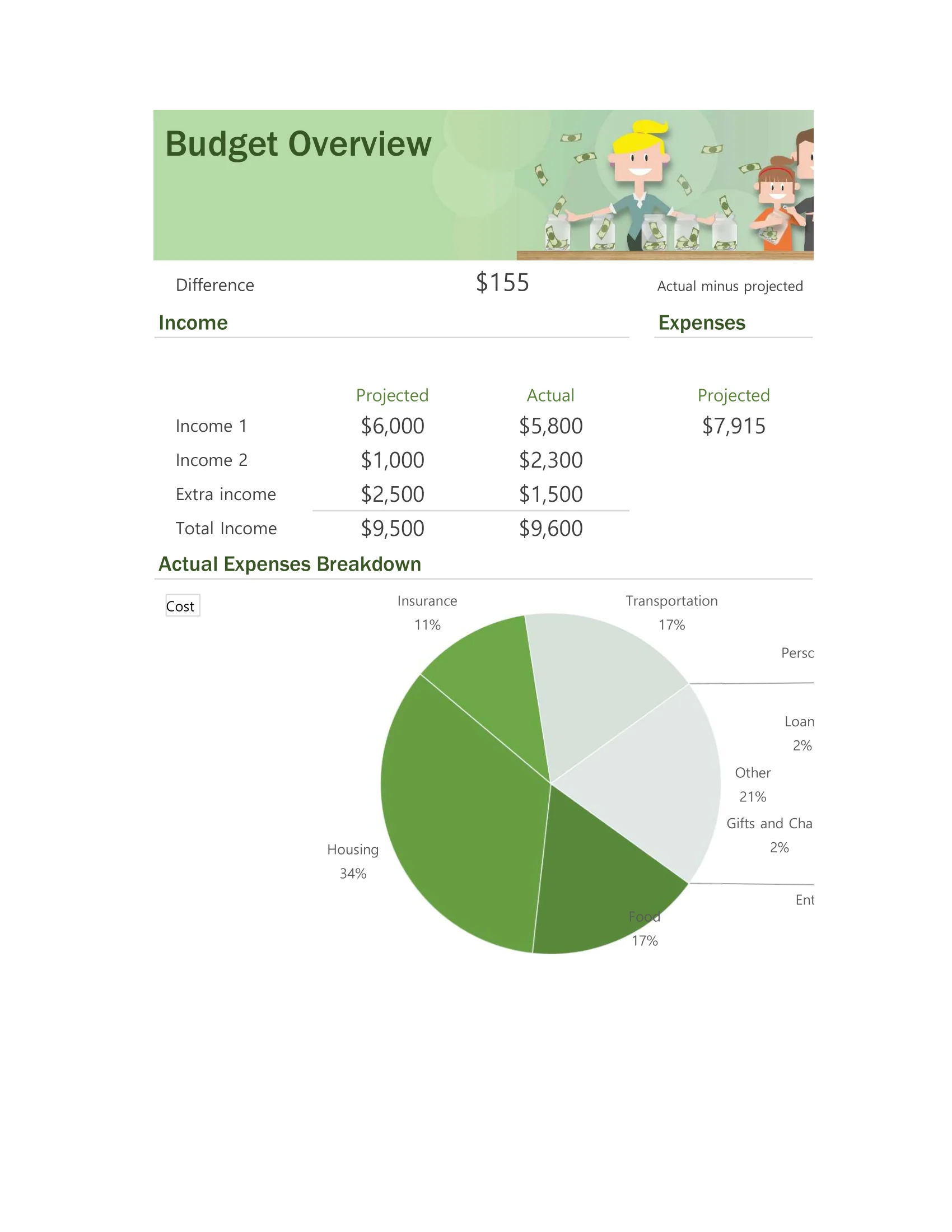Image resolution: width=952 pixels, height=1232 pixels.
Task: Click the Transportation chart data label
Action: click(x=671, y=613)
